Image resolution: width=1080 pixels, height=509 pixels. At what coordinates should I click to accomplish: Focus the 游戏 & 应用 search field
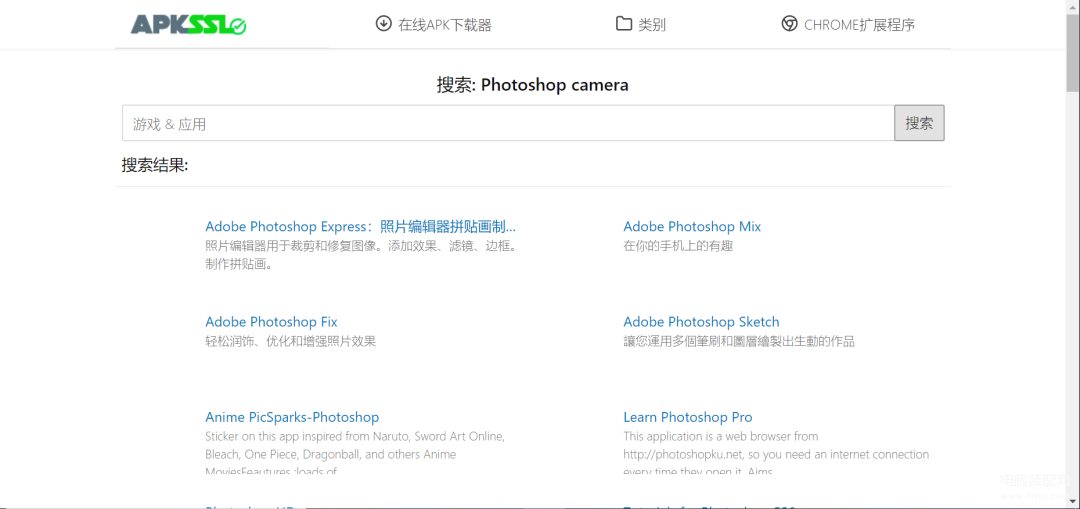tap(508, 123)
